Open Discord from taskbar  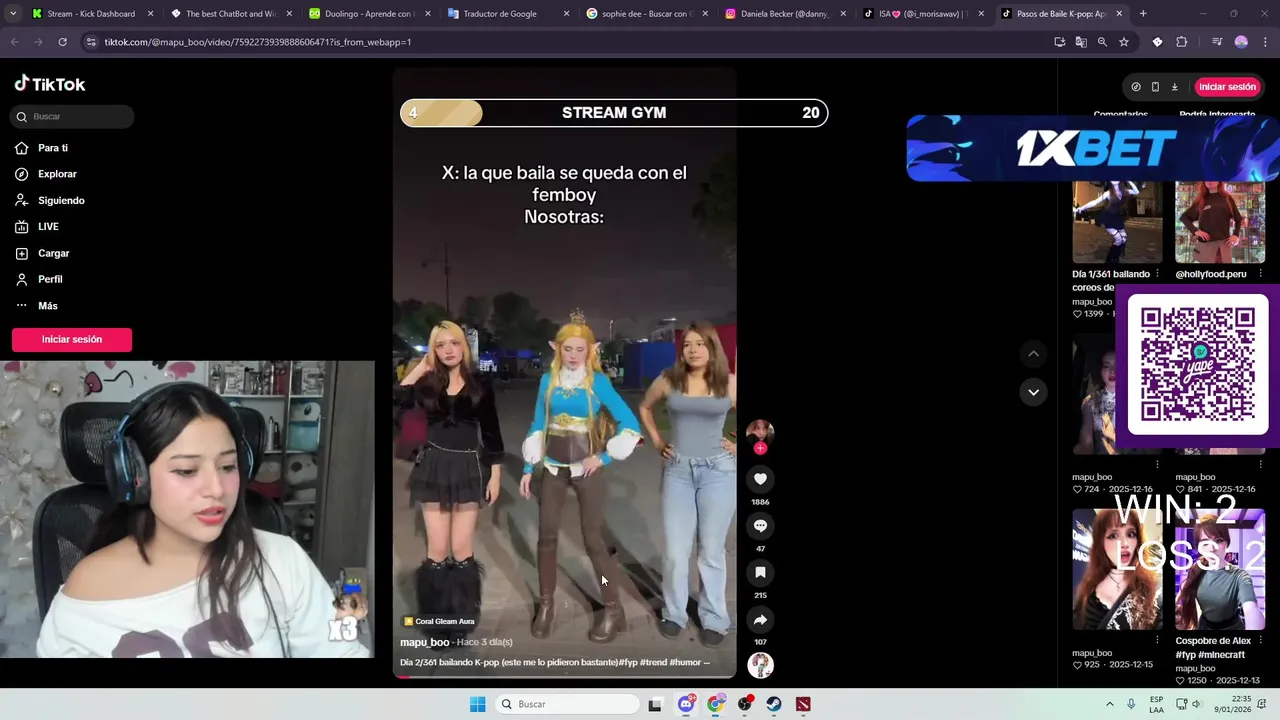click(686, 704)
